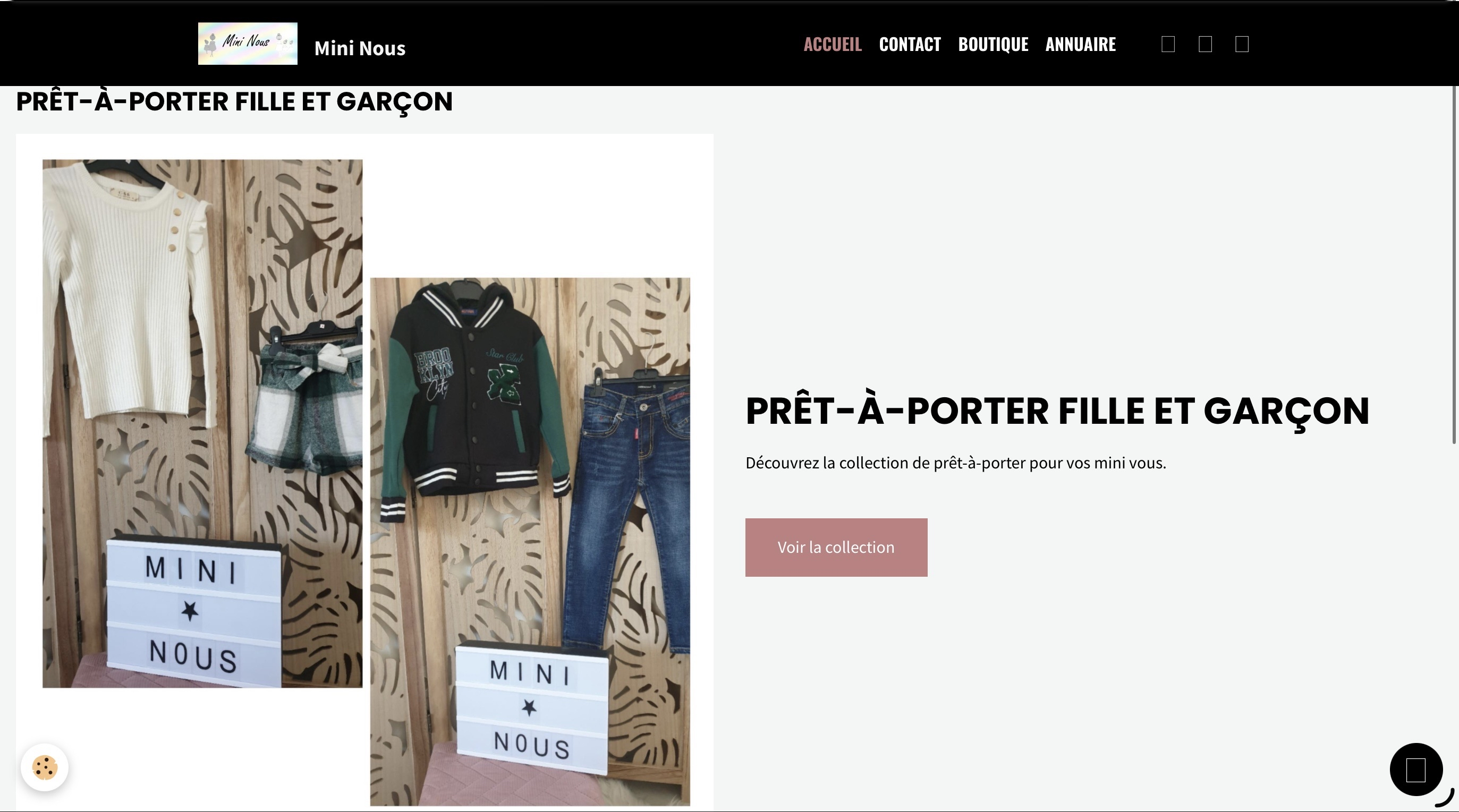The width and height of the screenshot is (1459, 812).
Task: Open the cookie preferences icon
Action: 45,767
